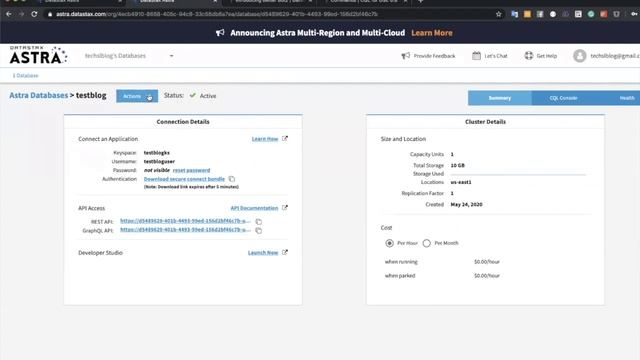640x360 pixels.
Task: Click location value us-east1
Action: 461,182
